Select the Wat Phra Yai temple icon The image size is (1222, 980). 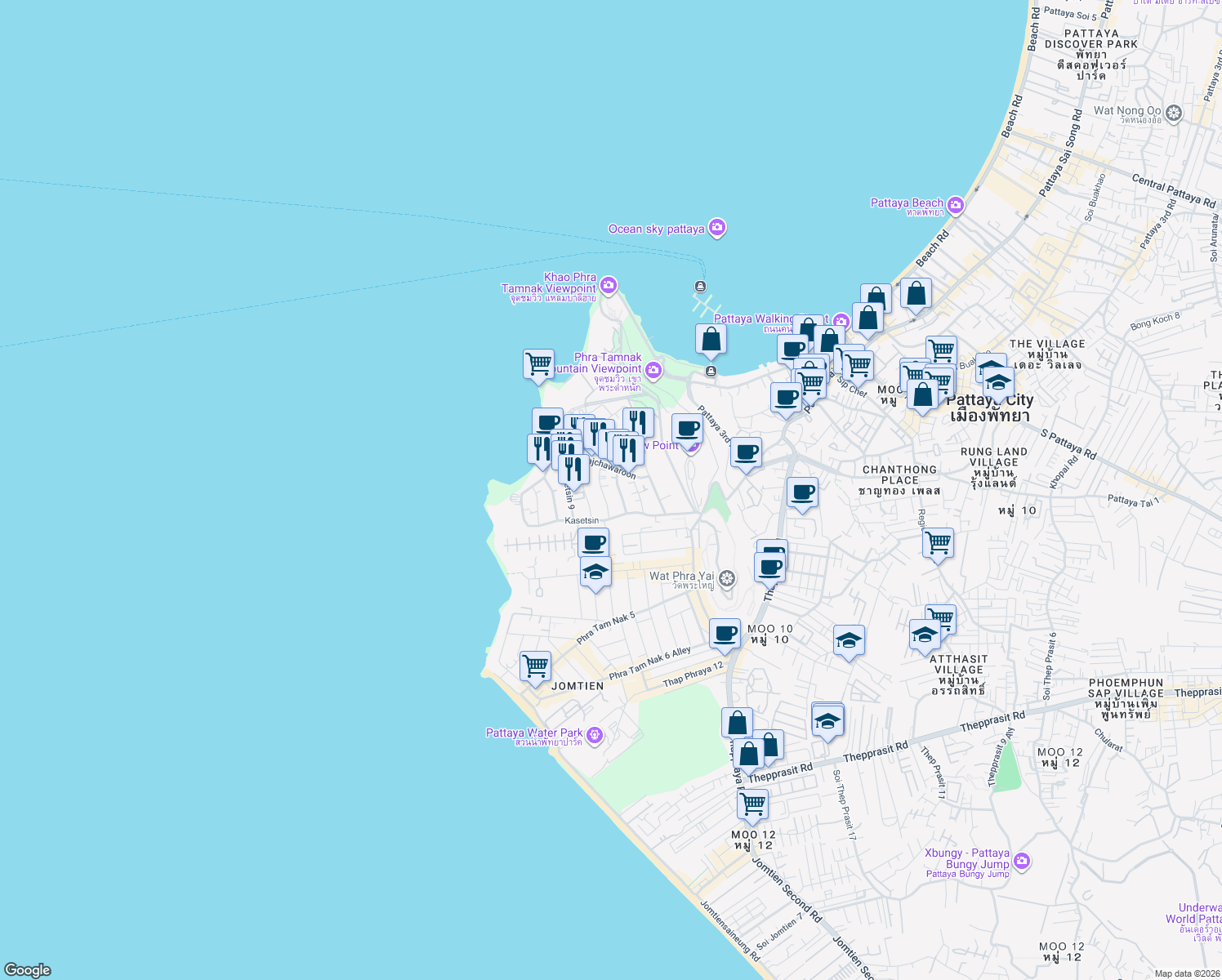[x=727, y=579]
